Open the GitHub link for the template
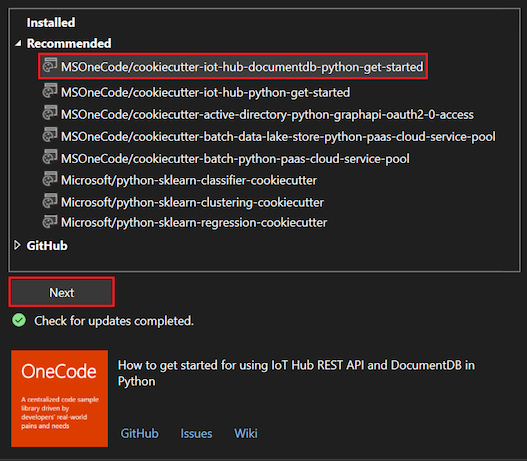The height and width of the screenshot is (461, 527). pos(139,433)
